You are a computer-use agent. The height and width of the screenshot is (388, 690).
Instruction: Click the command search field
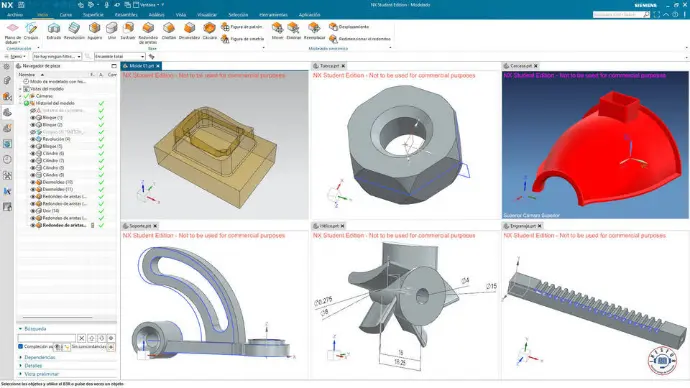coord(620,15)
